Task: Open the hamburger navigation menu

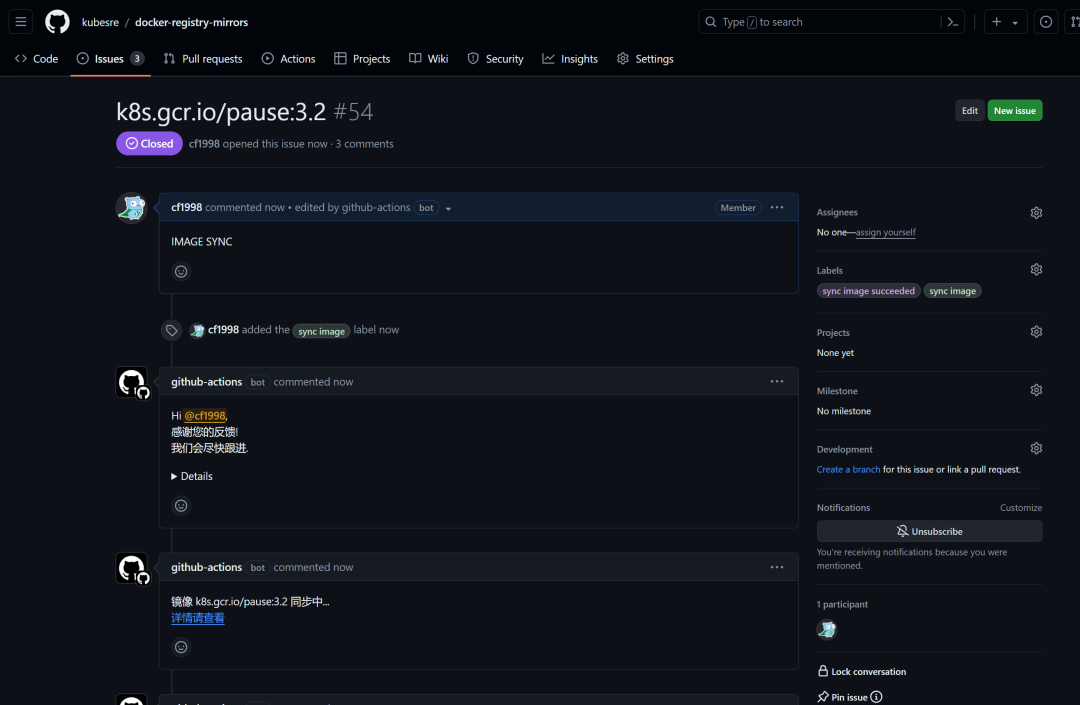Action: [21, 22]
